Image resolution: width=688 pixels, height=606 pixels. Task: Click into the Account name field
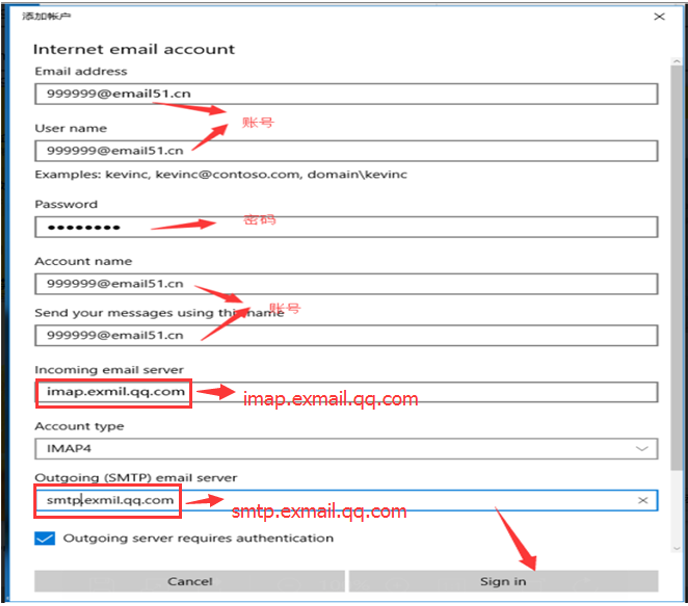[x=346, y=284]
